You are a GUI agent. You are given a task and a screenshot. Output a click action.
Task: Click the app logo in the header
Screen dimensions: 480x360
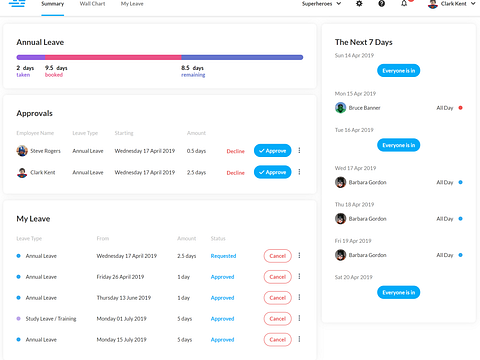[x=17, y=4]
